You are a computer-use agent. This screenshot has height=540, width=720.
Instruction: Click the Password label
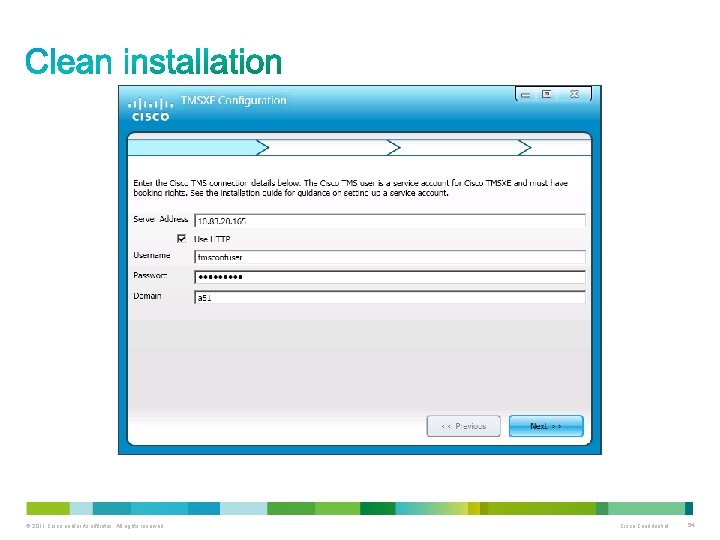click(x=150, y=276)
